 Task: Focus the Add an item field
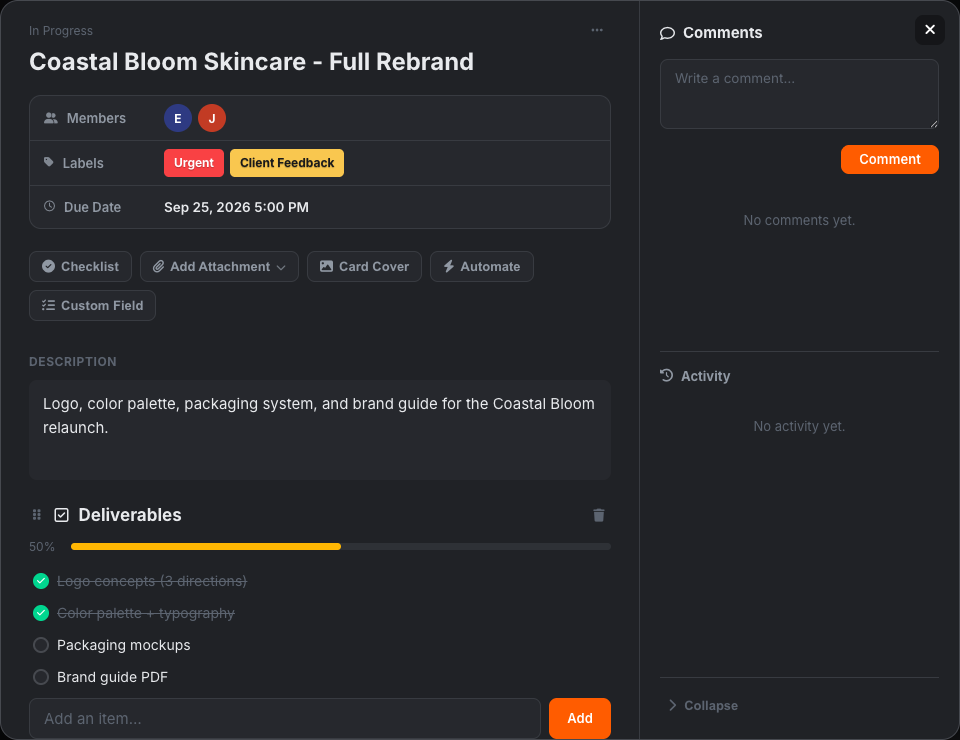point(285,719)
